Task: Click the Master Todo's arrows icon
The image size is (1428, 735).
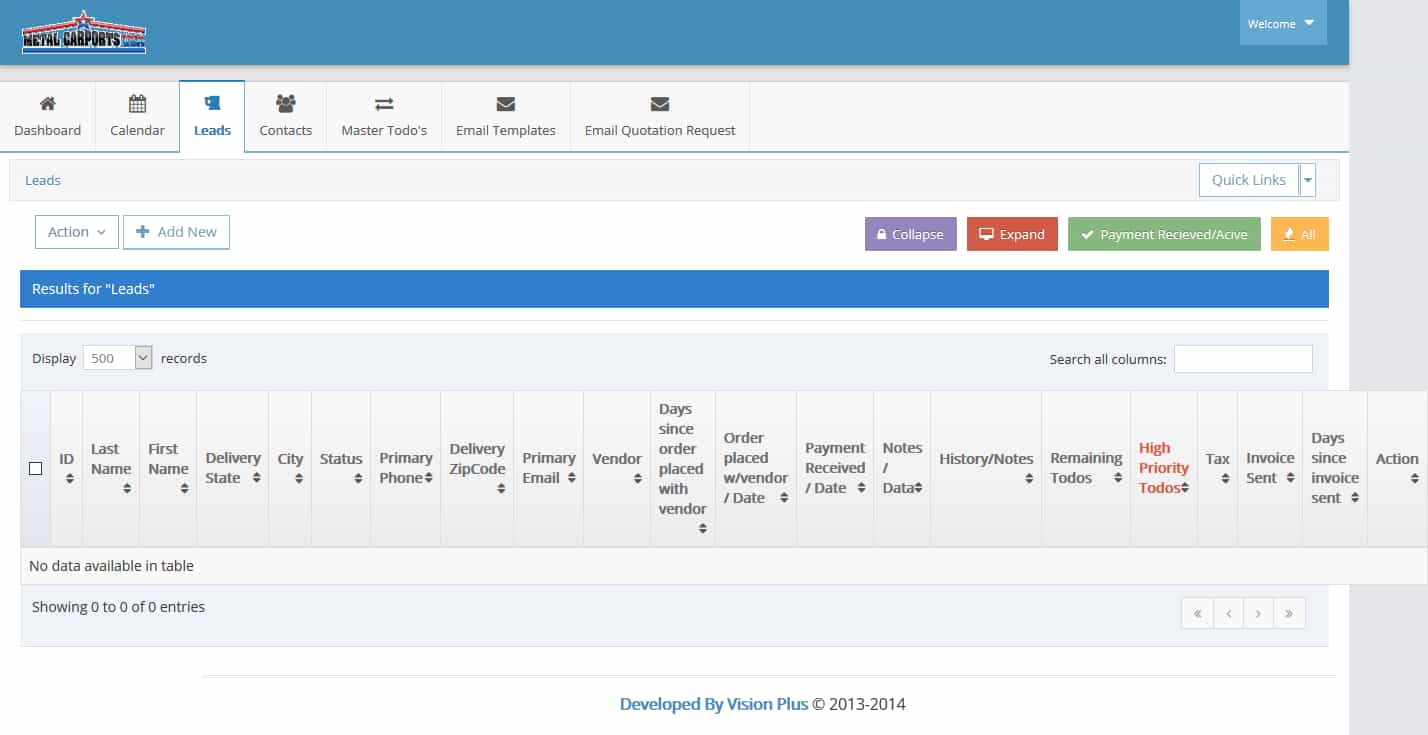Action: [x=384, y=103]
